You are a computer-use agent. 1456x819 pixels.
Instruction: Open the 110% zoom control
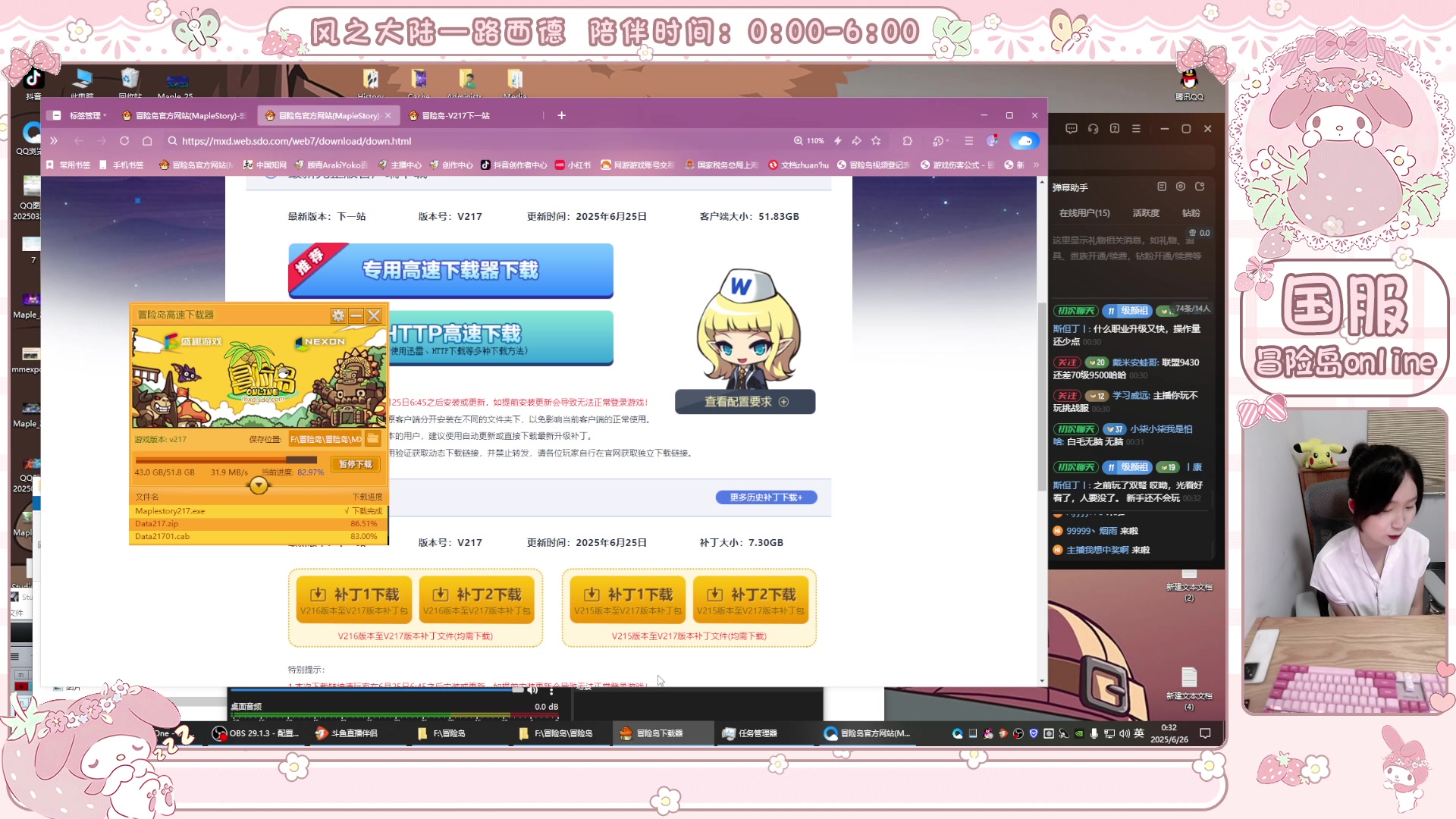point(808,141)
